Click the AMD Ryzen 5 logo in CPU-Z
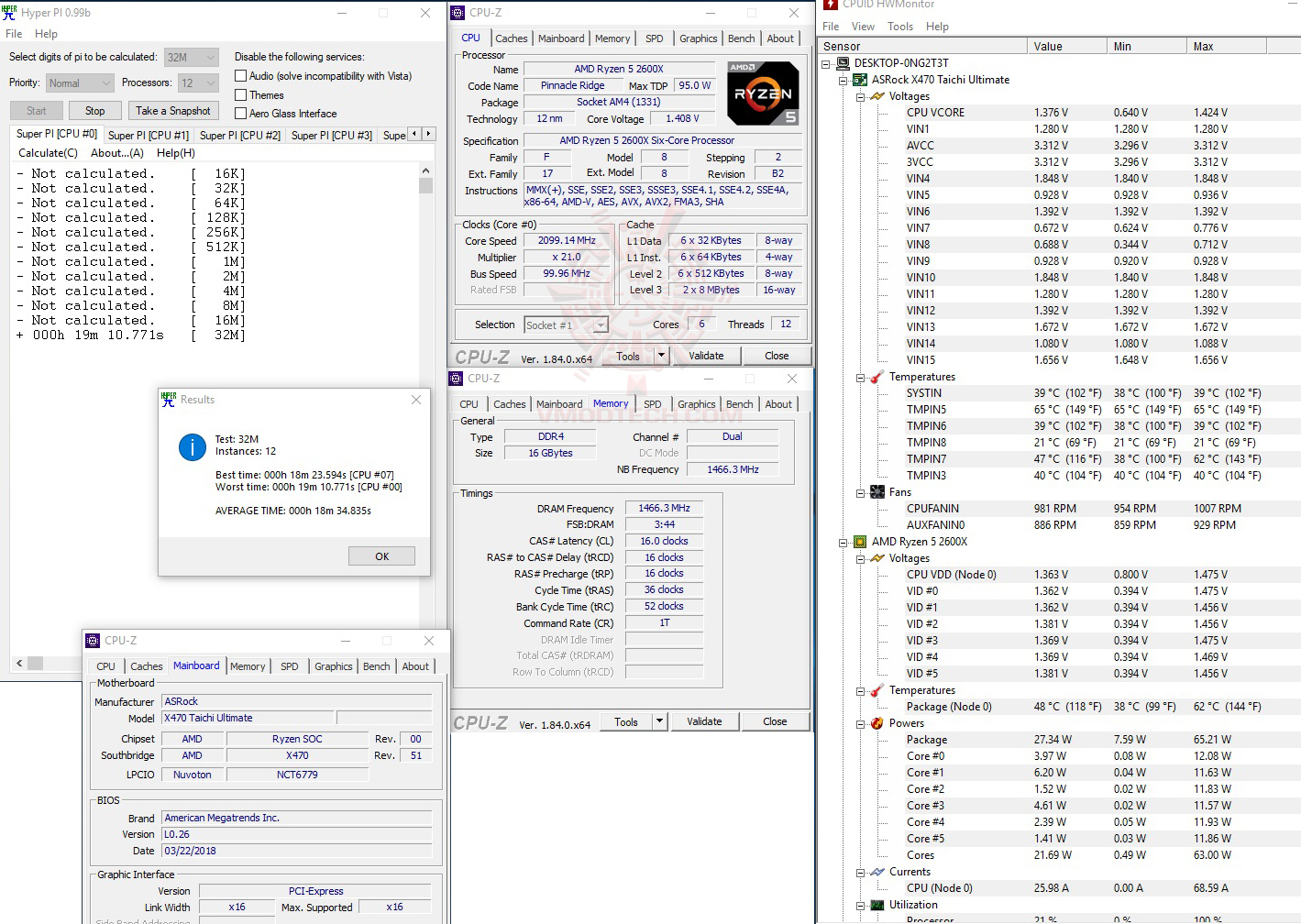This screenshot has height=924, width=1301. (763, 93)
